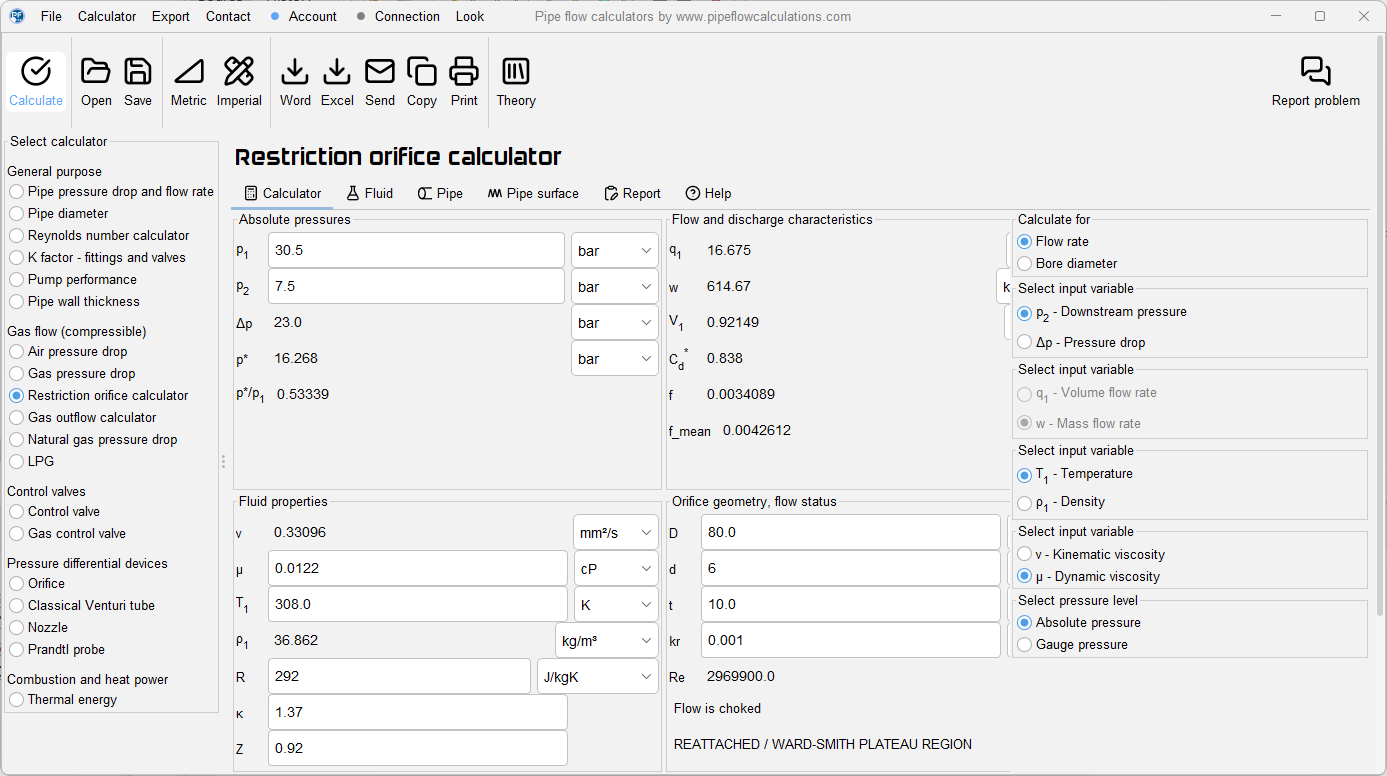Click the orifice bore d input field
The width and height of the screenshot is (1387, 776).
click(851, 569)
